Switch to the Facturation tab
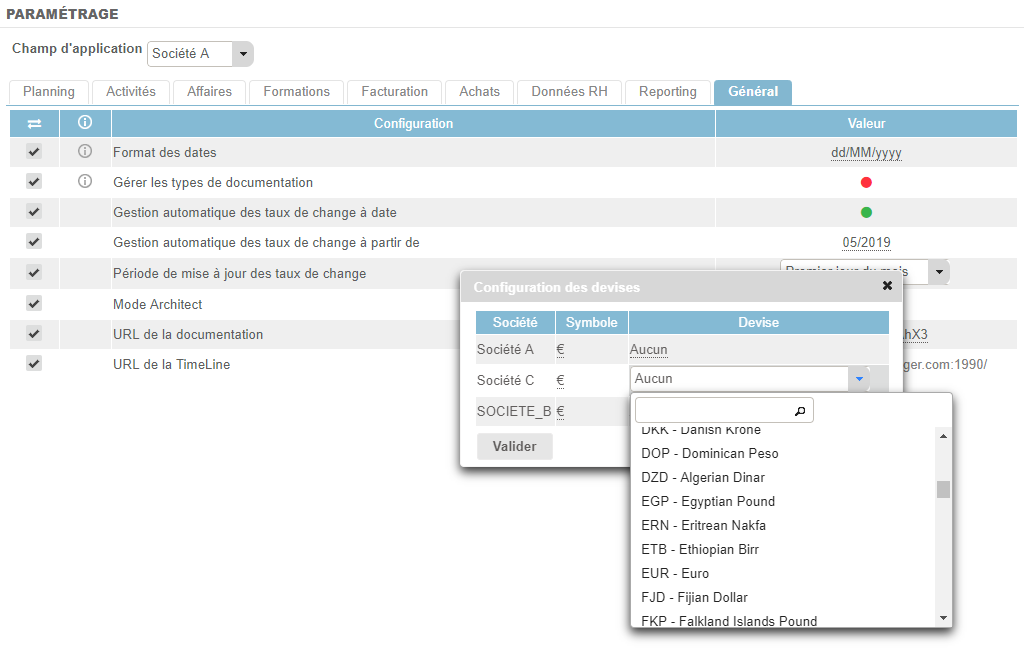 pyautogui.click(x=394, y=92)
